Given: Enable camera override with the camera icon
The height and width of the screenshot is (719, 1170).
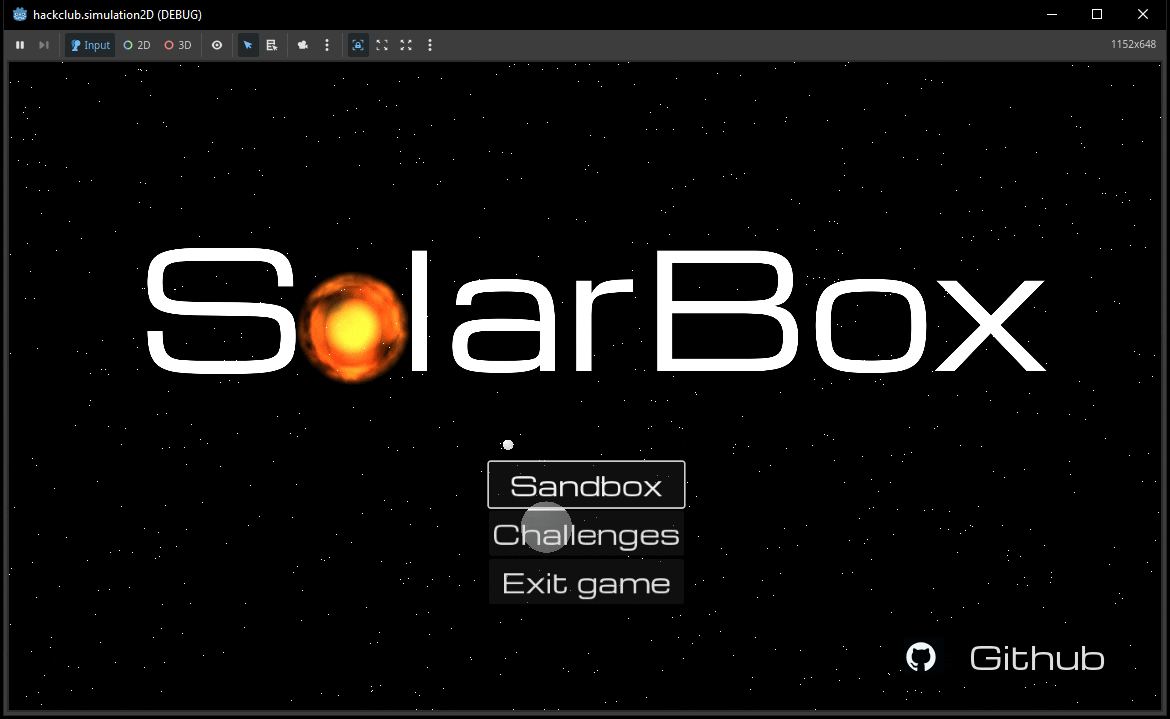Looking at the screenshot, I should pyautogui.click(x=303, y=45).
